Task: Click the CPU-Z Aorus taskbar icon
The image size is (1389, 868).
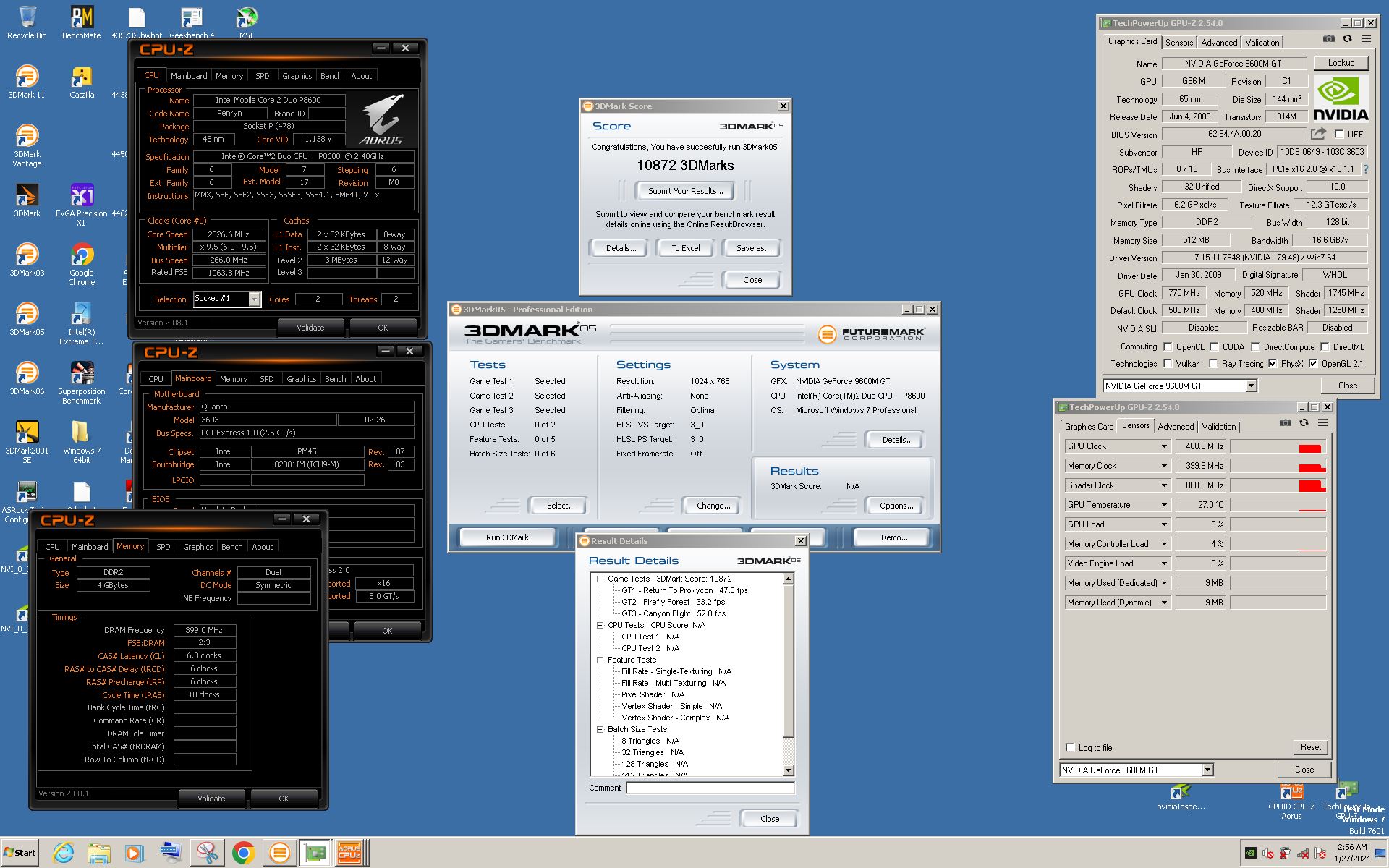Action: pos(350,853)
